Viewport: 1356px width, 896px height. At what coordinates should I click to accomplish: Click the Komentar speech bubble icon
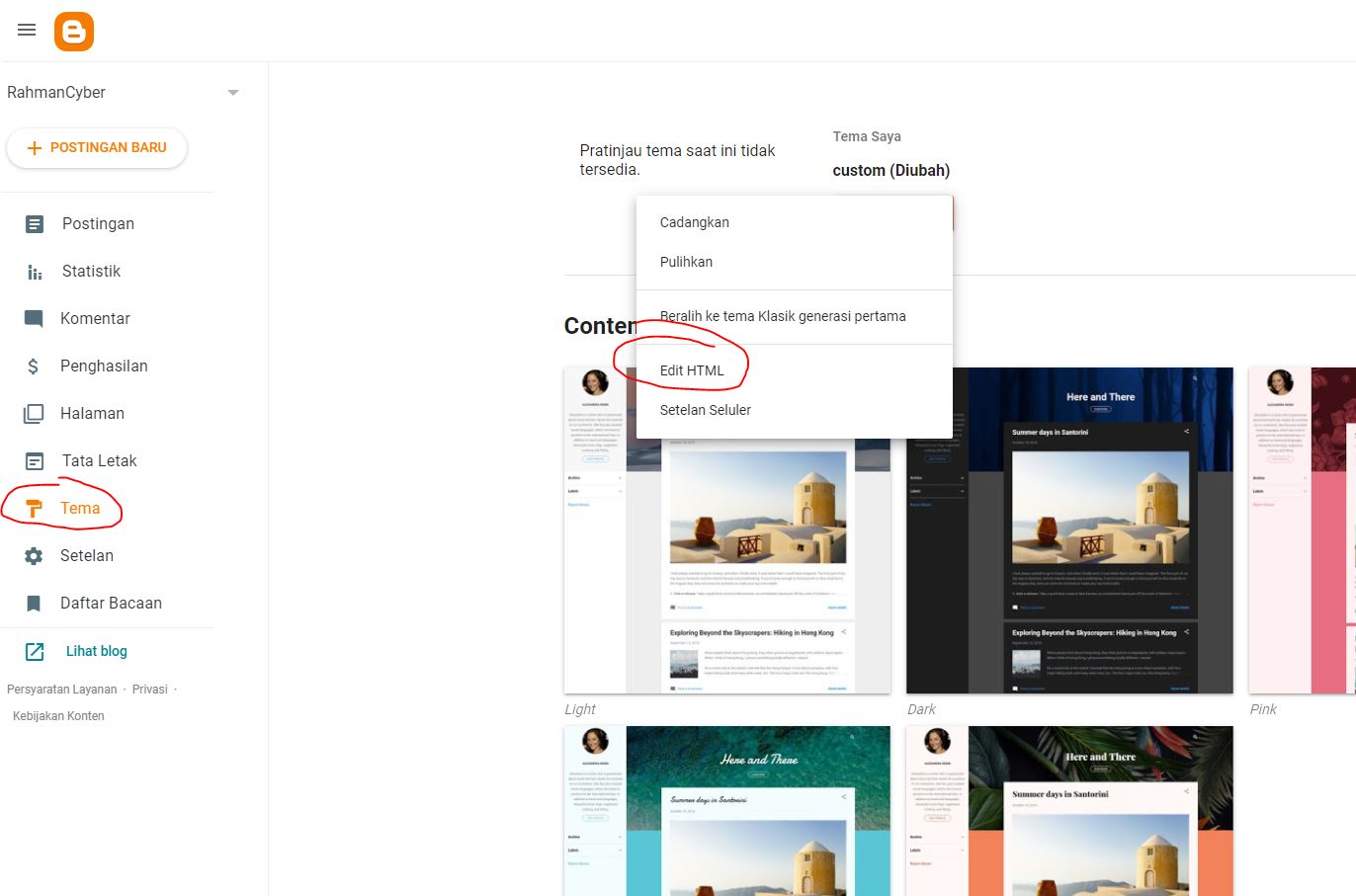tap(34, 319)
